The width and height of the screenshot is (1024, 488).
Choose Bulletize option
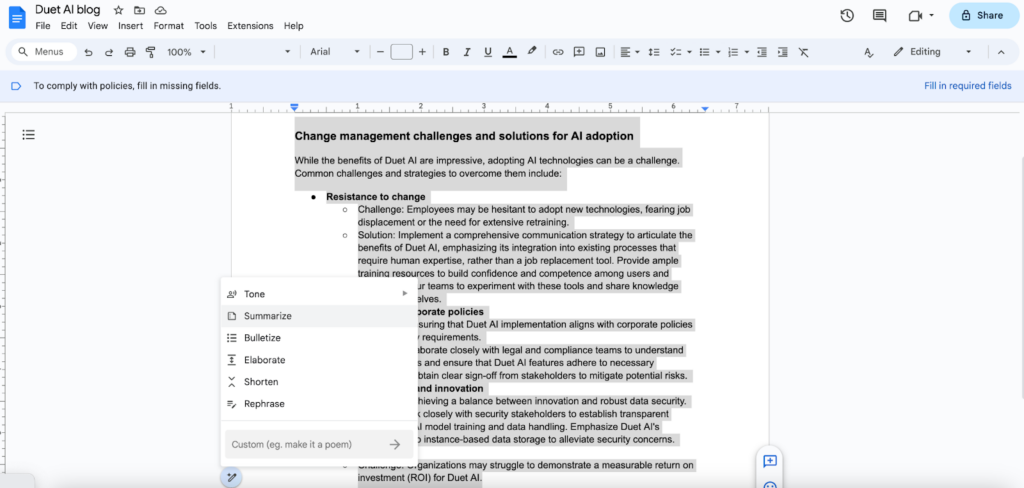coord(317,338)
